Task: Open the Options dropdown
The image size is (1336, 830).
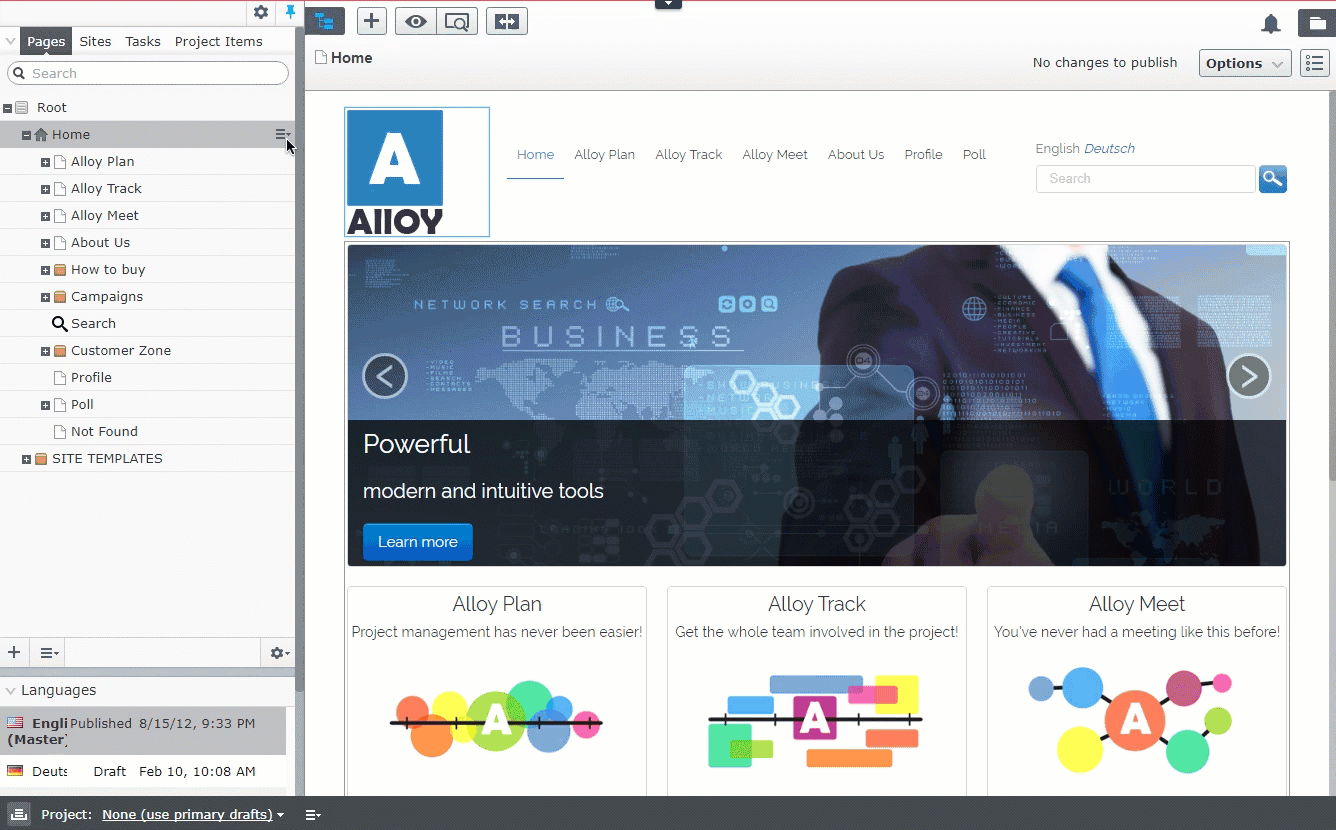Action: [x=1244, y=63]
